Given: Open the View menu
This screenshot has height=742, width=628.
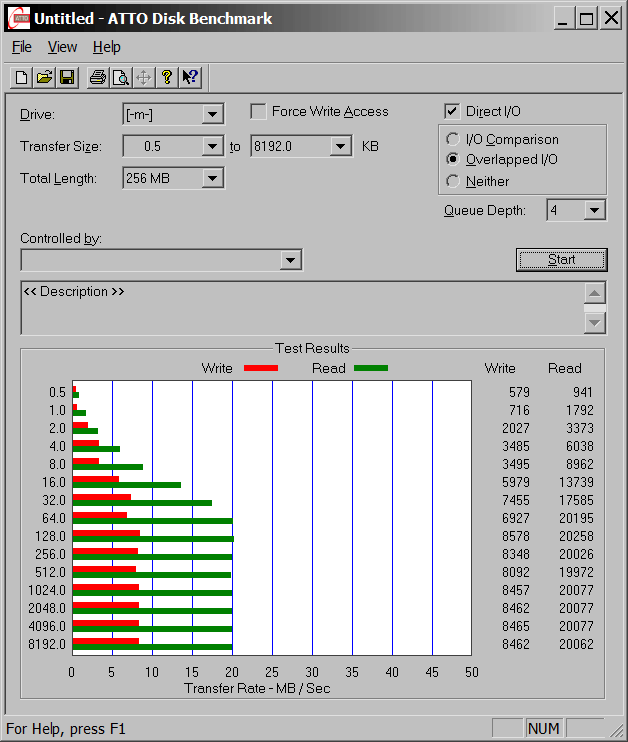Looking at the screenshot, I should [x=62, y=47].
